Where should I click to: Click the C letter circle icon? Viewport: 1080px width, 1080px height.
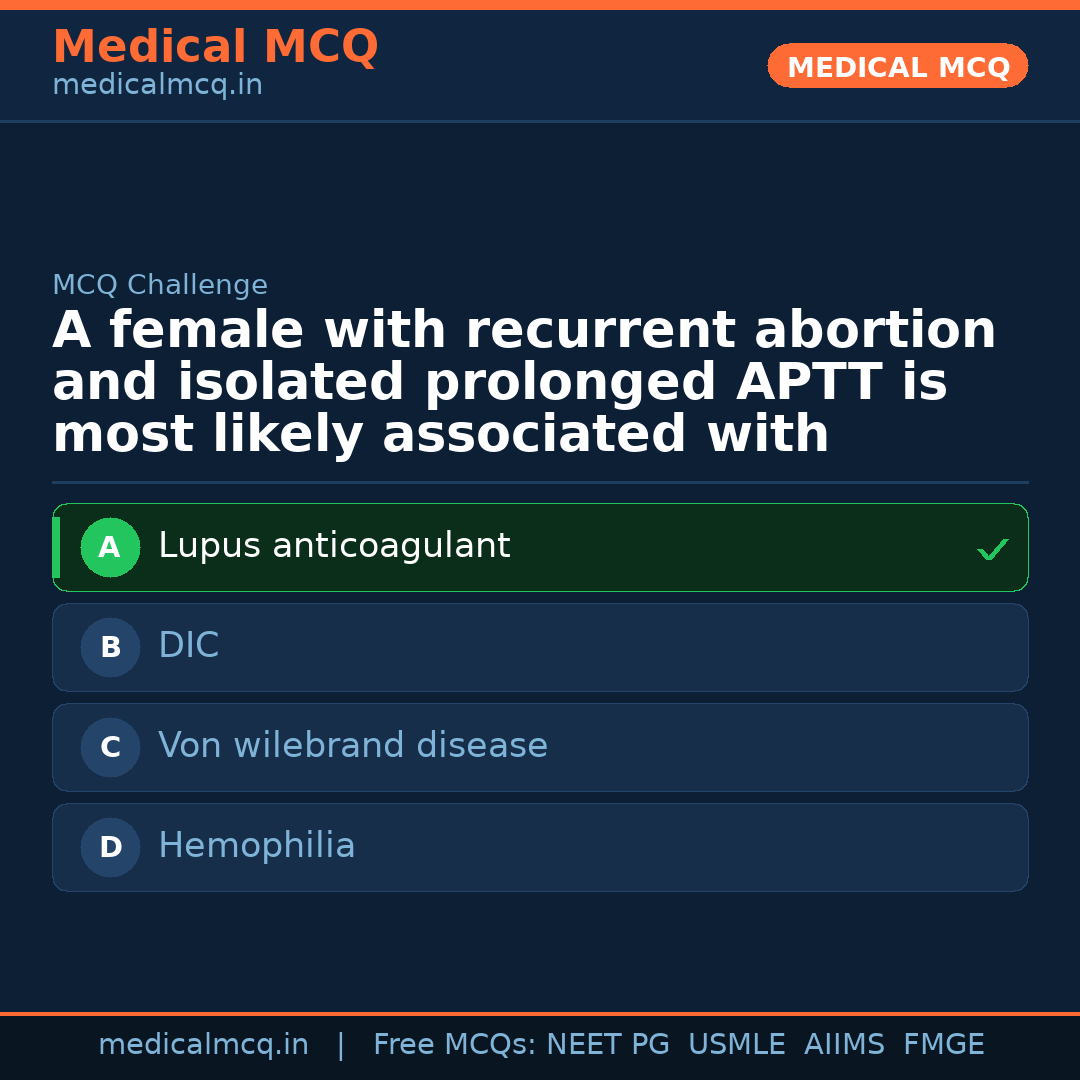110,747
